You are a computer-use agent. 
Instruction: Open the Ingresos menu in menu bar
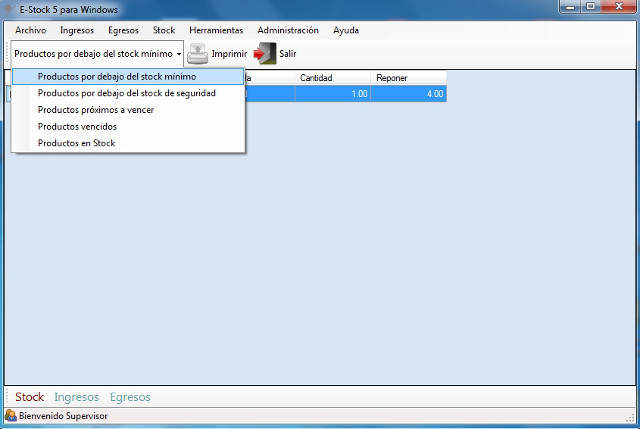coord(77,30)
